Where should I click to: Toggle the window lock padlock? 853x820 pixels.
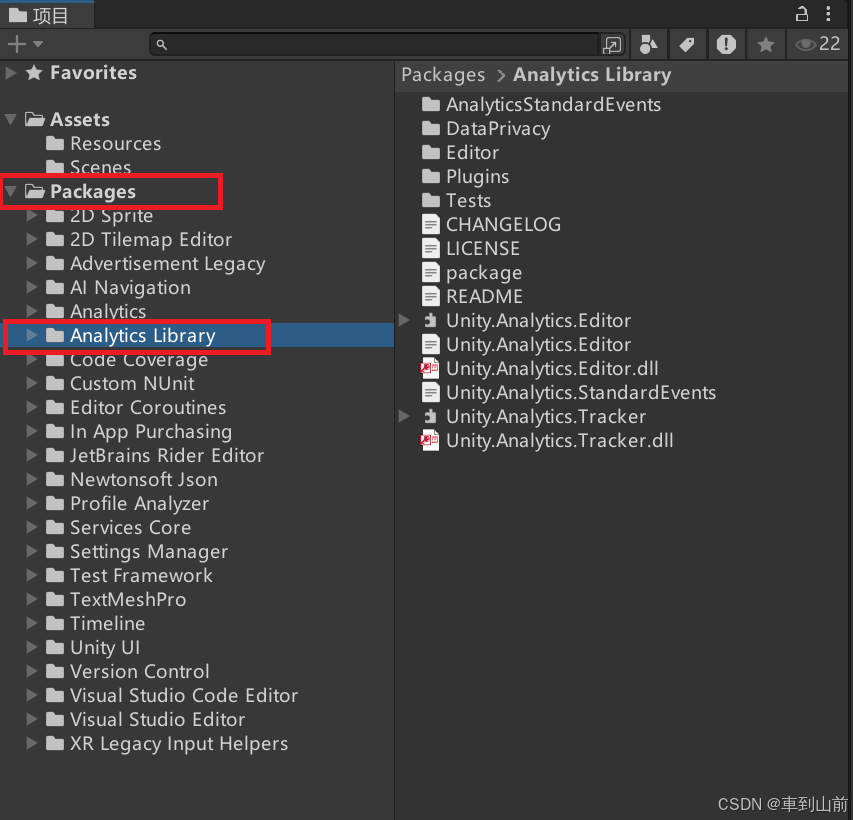point(803,13)
